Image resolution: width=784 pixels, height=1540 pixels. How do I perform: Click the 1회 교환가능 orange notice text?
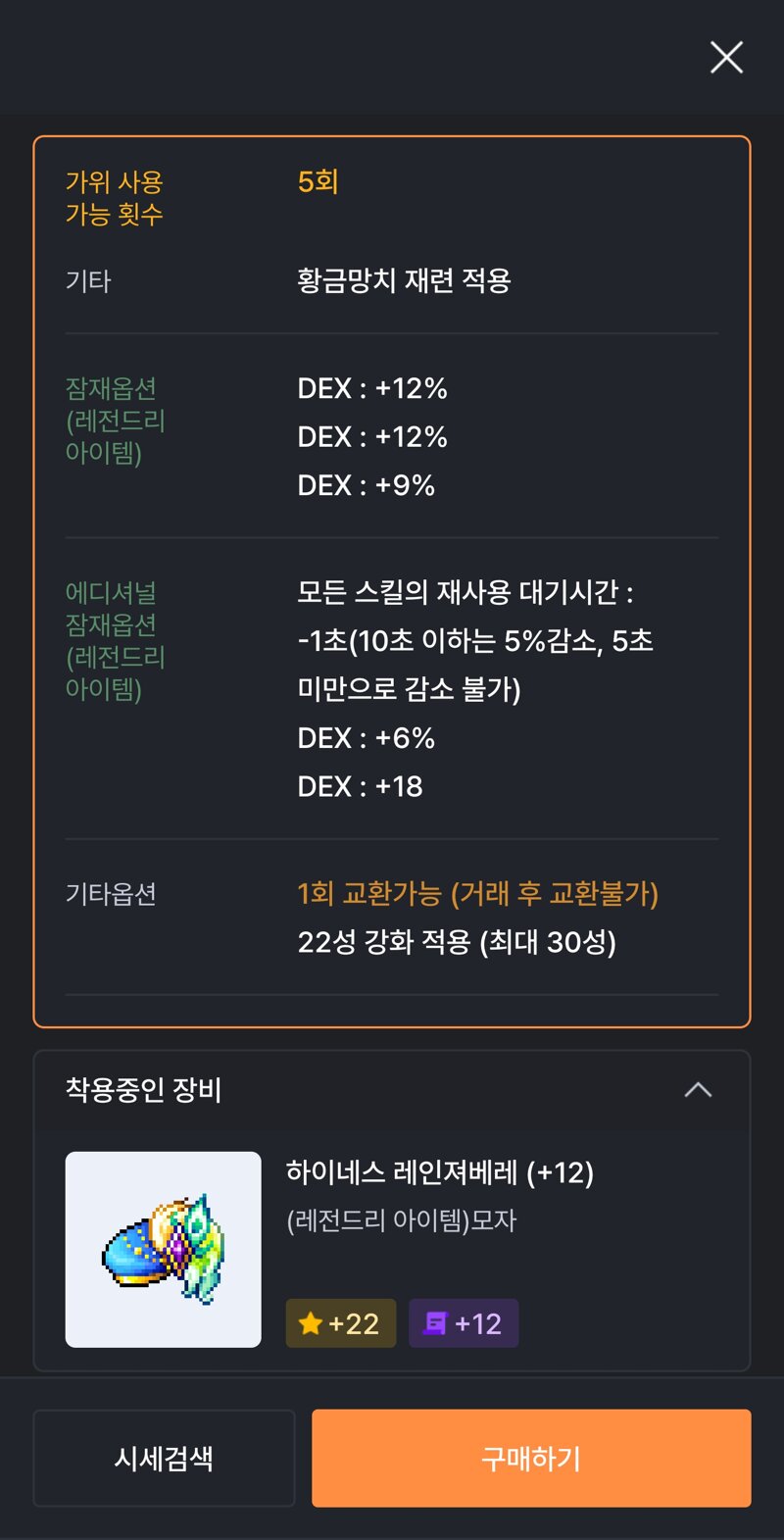tap(478, 894)
